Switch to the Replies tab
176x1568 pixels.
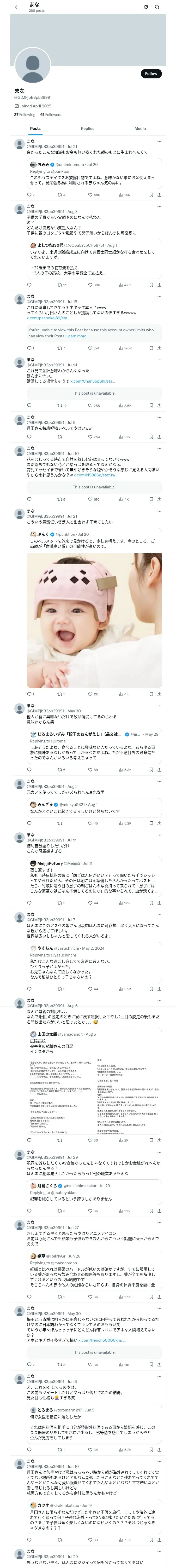tap(87, 128)
